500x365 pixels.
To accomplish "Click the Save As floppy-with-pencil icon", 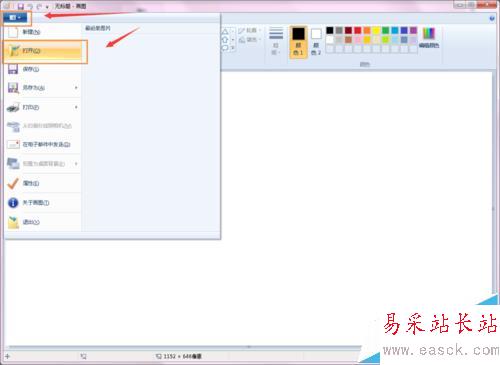I will pos(13,88).
